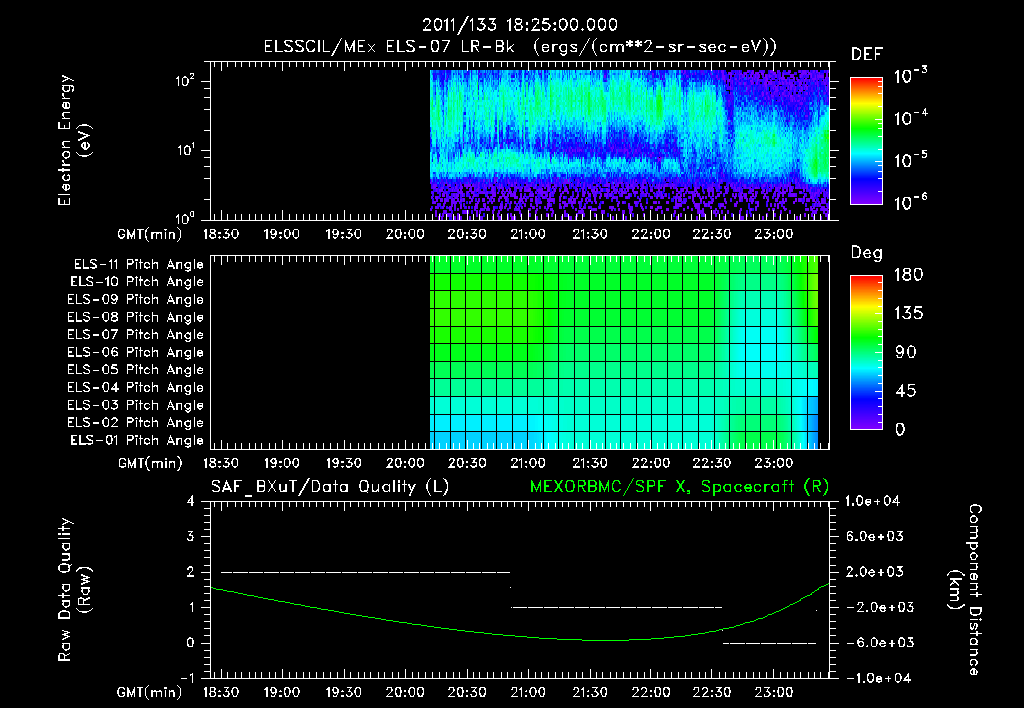
Task: Click the plot title timestamp 2011/133 18:25:00.000
Action: [x=520, y=25]
